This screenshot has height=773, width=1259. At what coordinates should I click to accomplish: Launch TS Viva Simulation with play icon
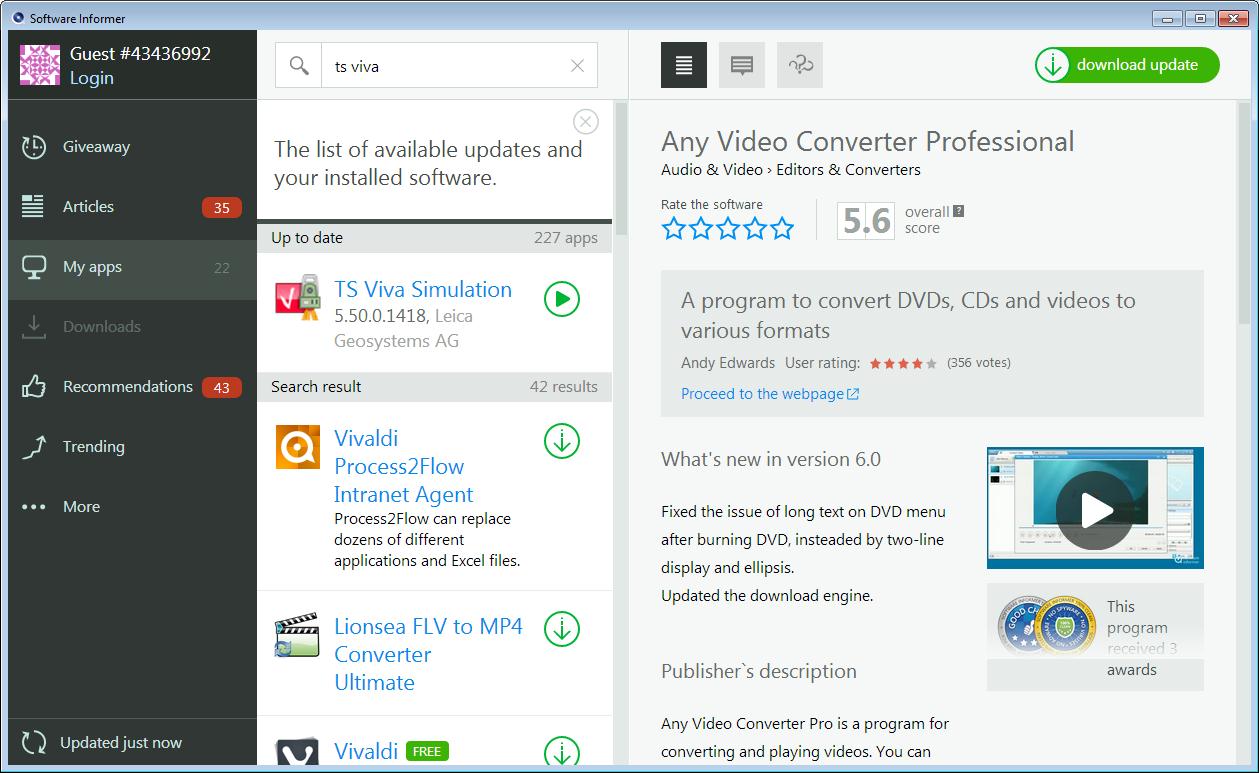click(562, 299)
